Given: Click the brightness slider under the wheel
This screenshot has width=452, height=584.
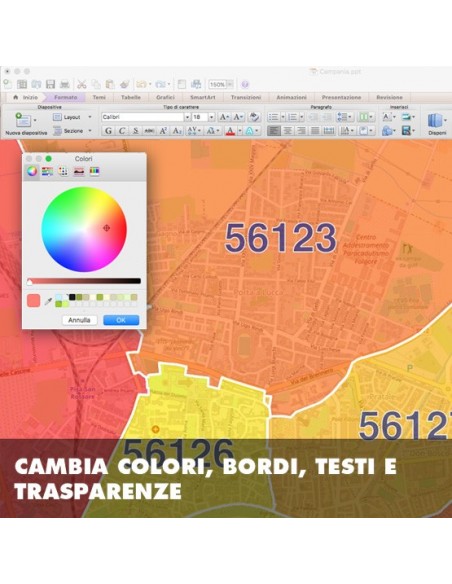Looking at the screenshot, I should 84,281.
